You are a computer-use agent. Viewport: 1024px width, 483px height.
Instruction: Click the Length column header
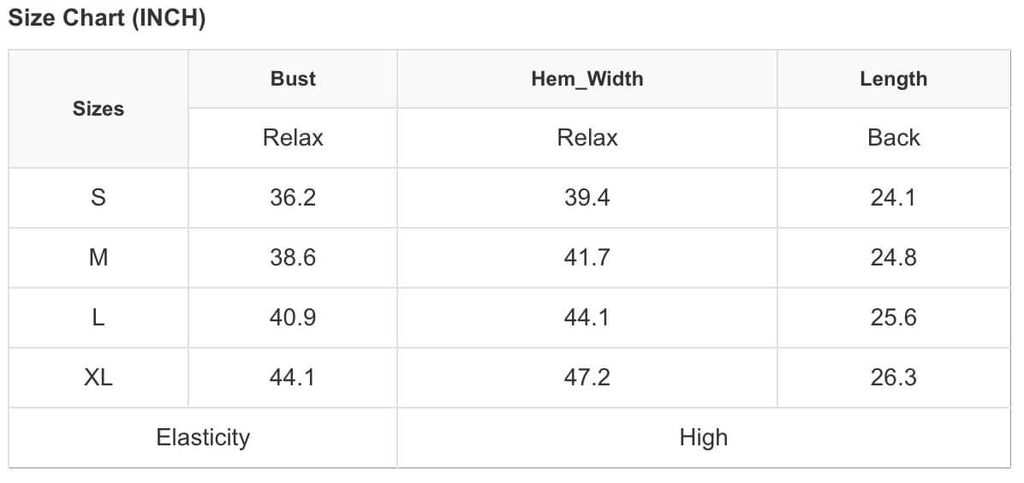click(x=893, y=79)
